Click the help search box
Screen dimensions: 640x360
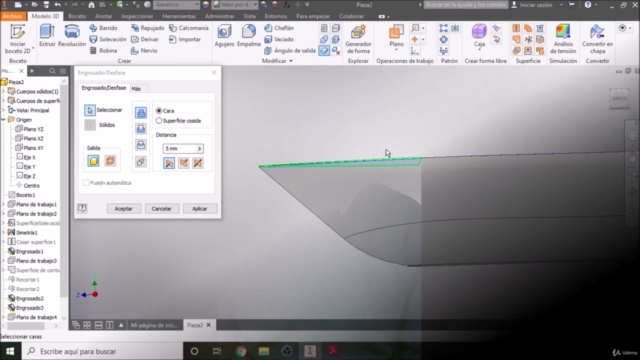click(466, 5)
